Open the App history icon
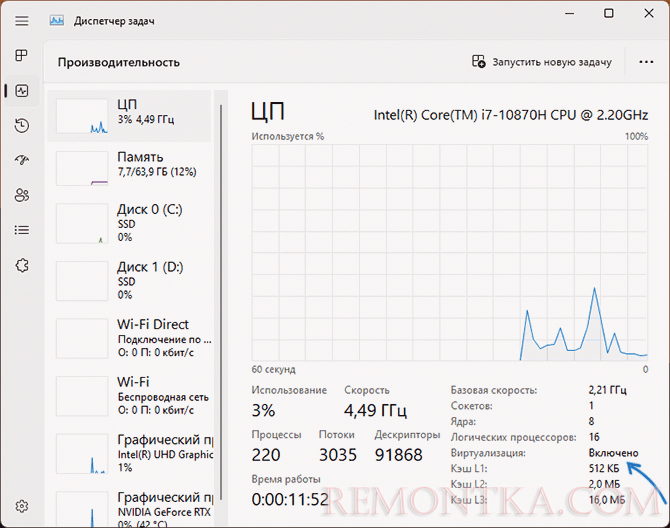Image resolution: width=670 pixels, height=528 pixels. coord(22,125)
